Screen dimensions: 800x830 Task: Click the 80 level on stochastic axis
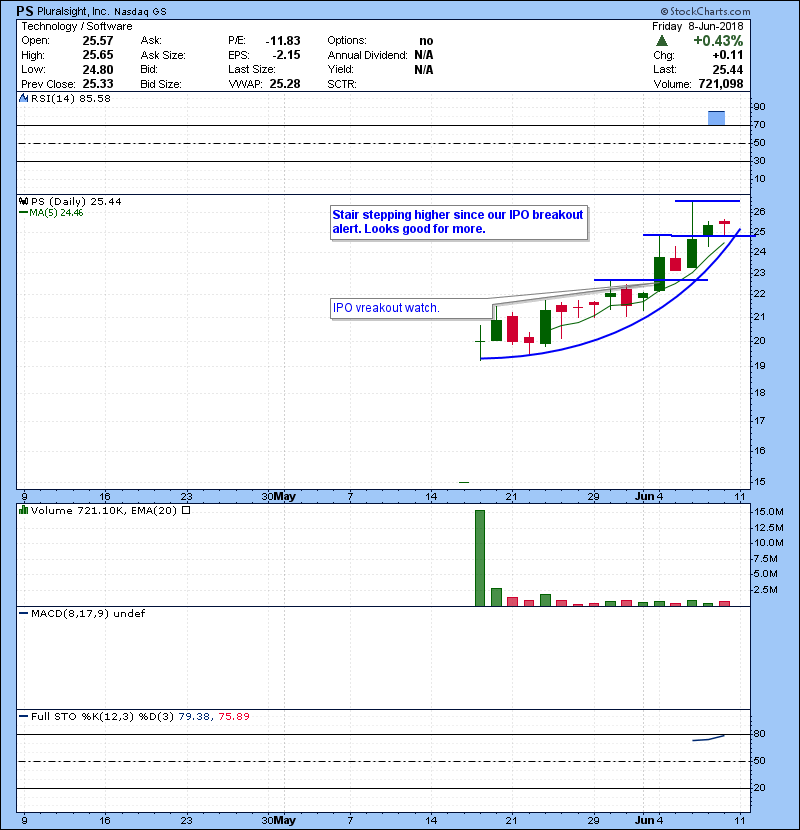tap(759, 734)
